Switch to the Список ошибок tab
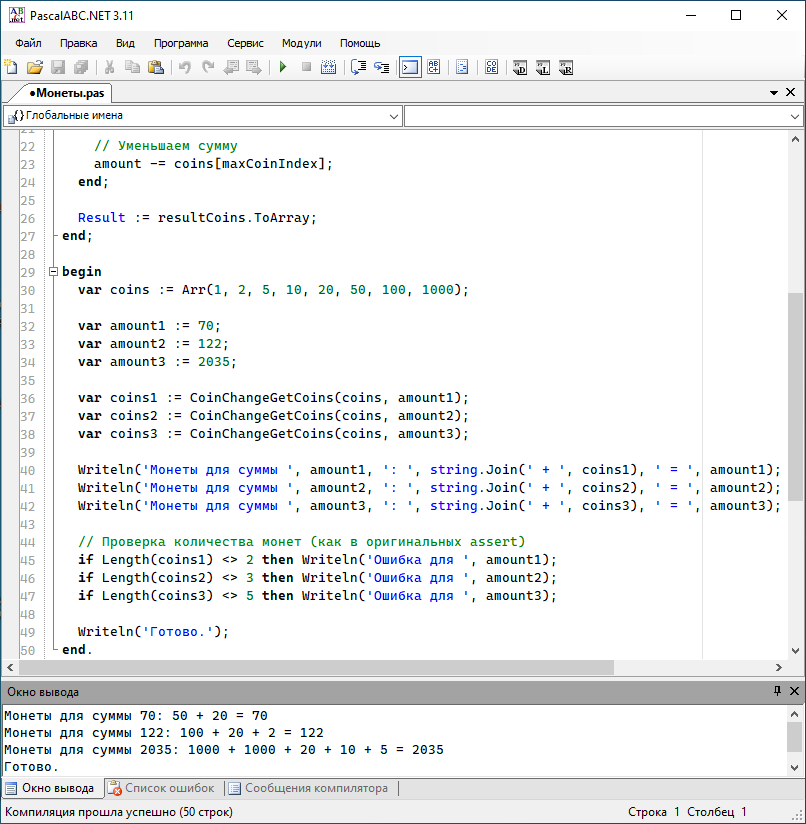The width and height of the screenshot is (806, 824). point(161,788)
